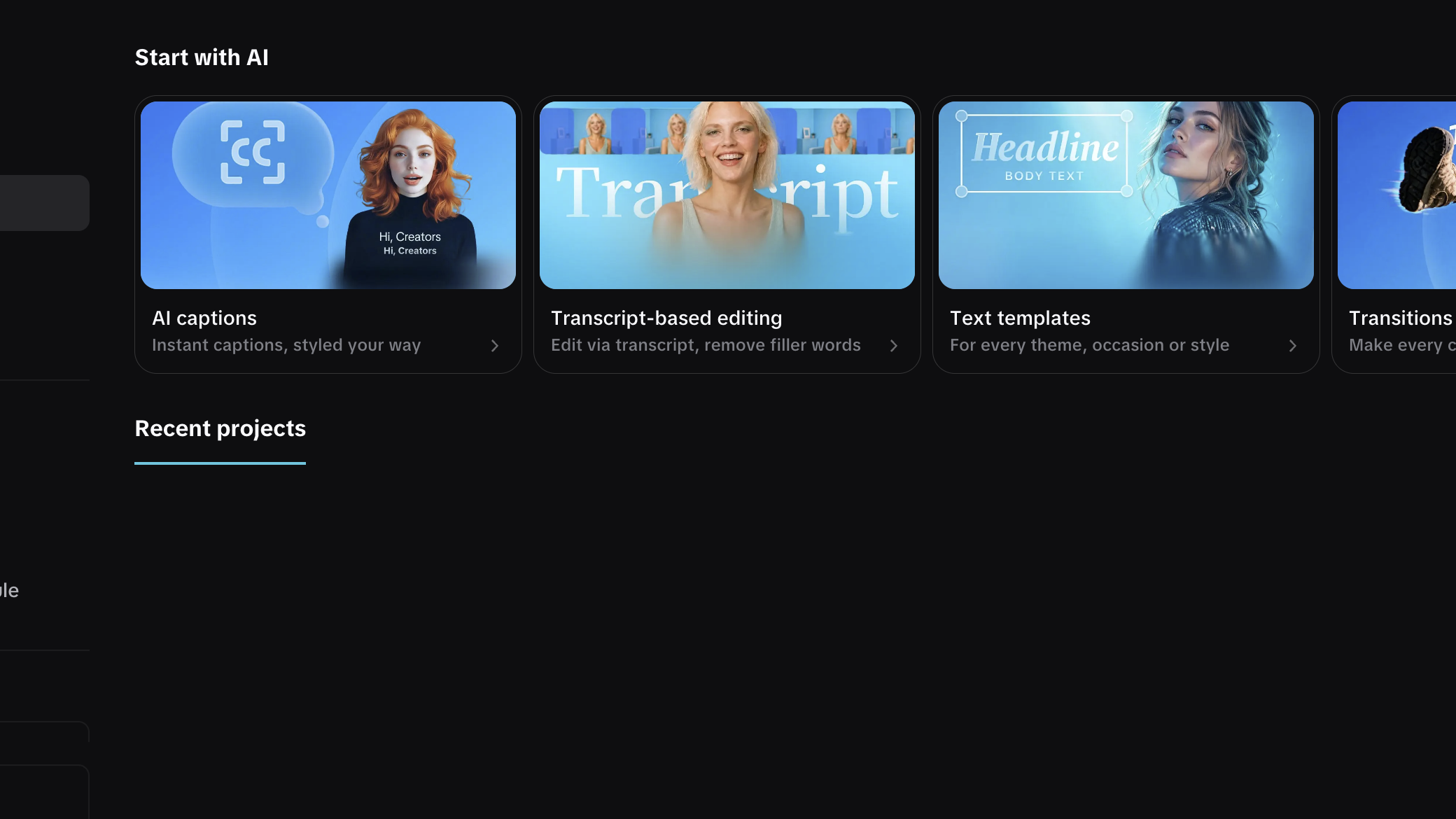Click the Transcript-based editing title
This screenshot has height=819, width=1456.
[666, 318]
